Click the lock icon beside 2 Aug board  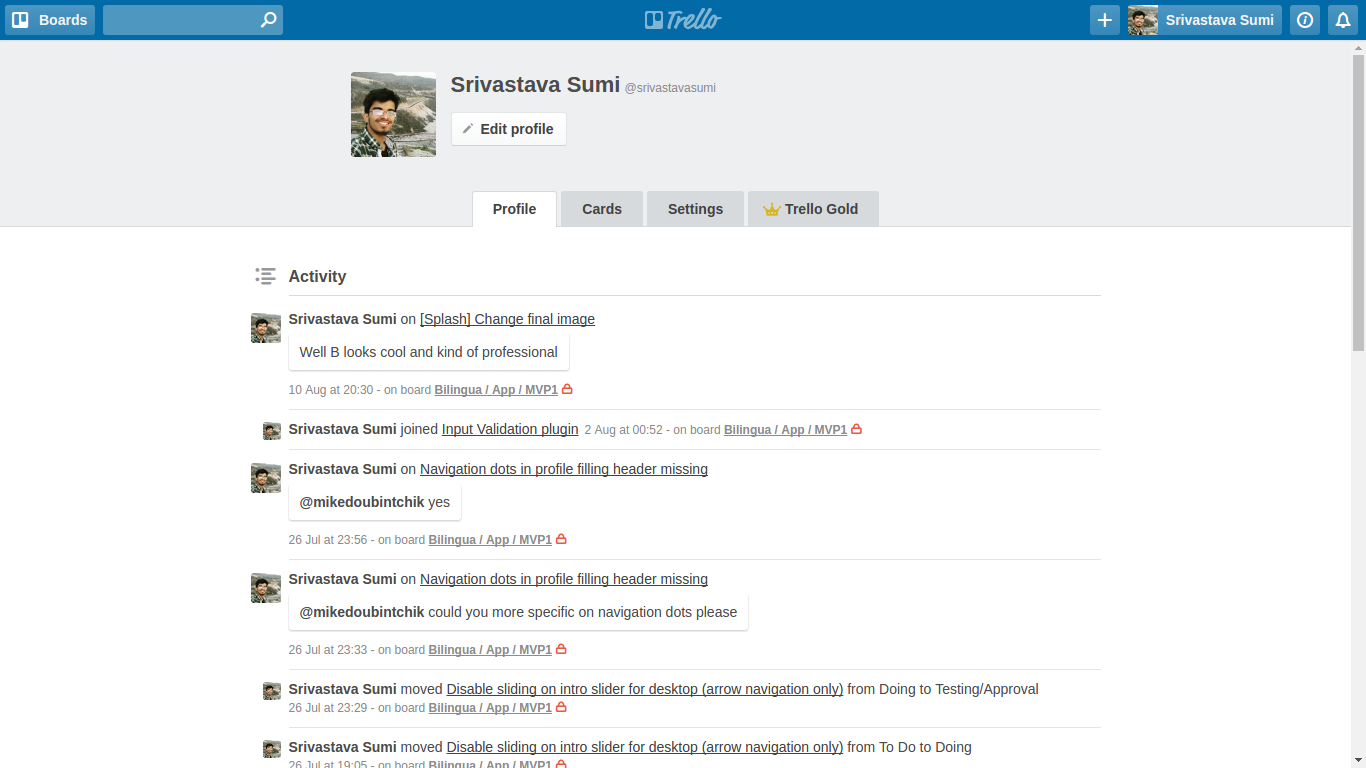[857, 429]
